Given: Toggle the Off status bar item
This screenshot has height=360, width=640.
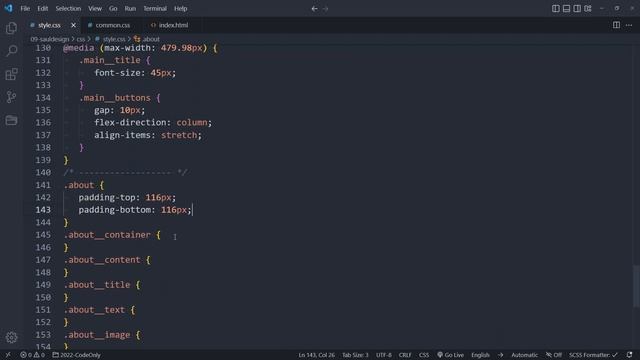Looking at the screenshot, I should click(554, 355).
